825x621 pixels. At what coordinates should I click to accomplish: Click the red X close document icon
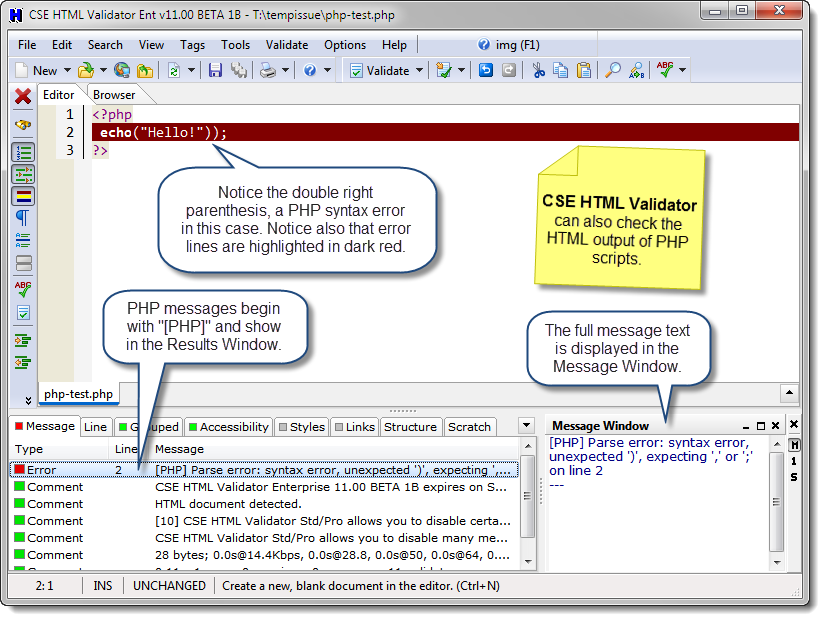click(23, 96)
